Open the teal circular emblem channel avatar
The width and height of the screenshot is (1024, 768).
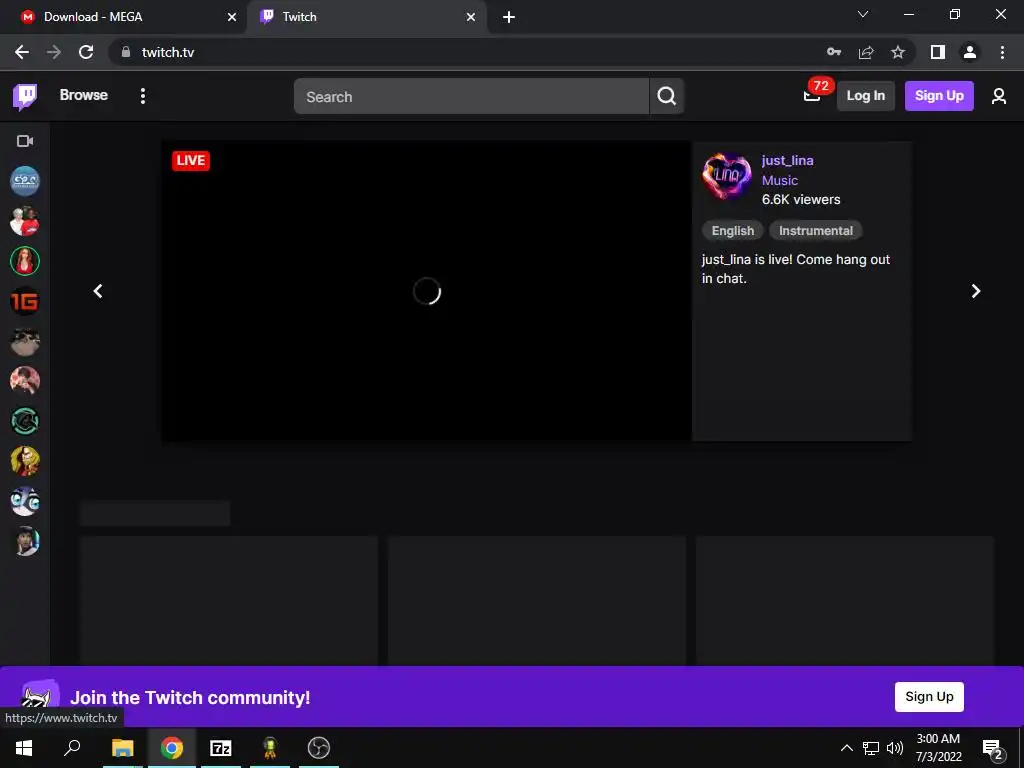click(25, 421)
